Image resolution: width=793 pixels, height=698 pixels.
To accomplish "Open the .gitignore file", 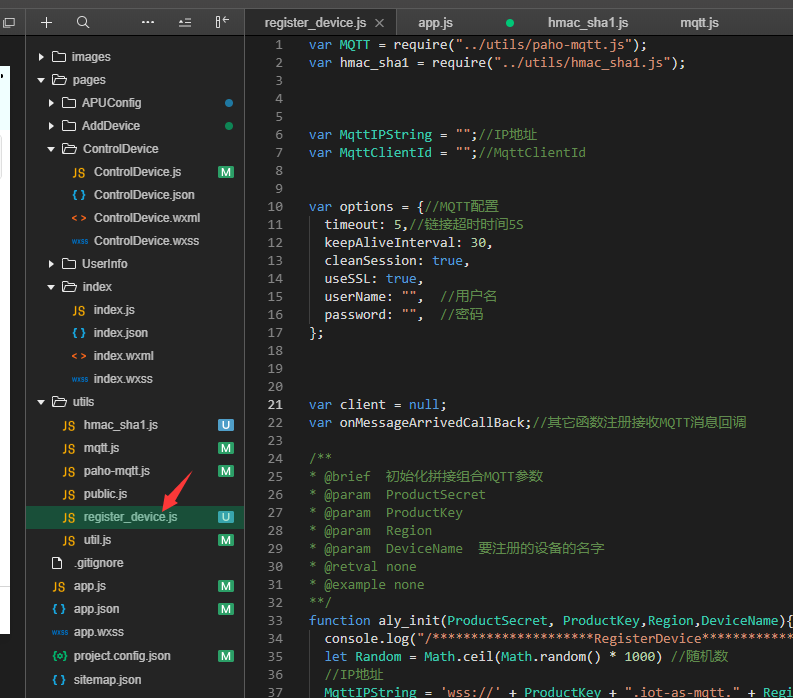I will point(98,563).
